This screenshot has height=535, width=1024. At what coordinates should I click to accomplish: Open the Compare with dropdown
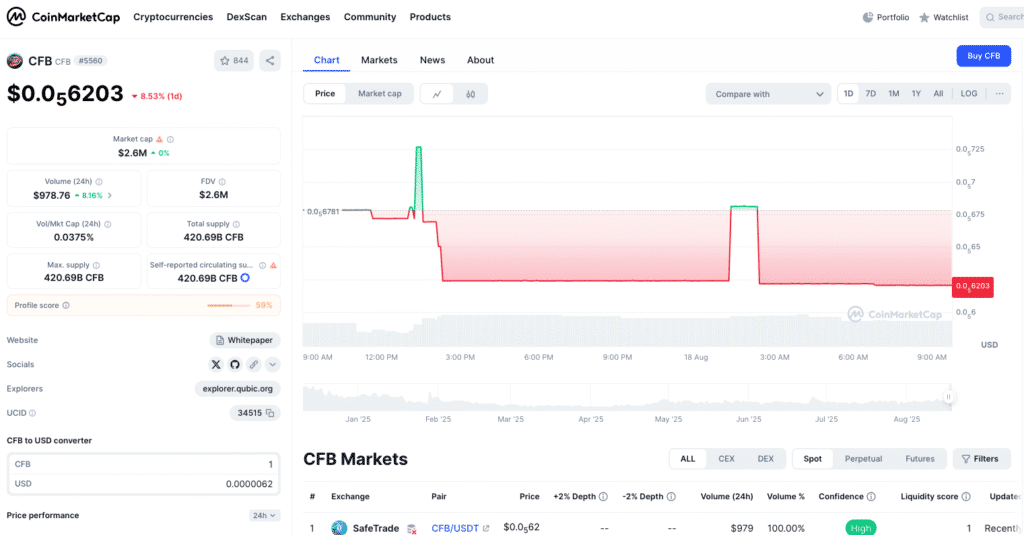pyautogui.click(x=767, y=94)
